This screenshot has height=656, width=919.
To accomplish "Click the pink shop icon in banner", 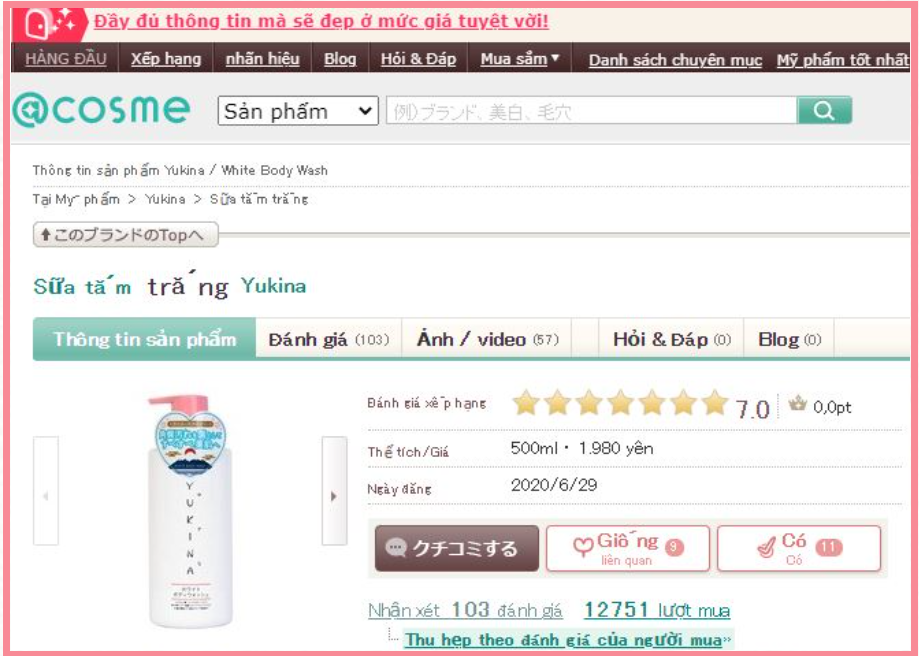I will 50,24.
